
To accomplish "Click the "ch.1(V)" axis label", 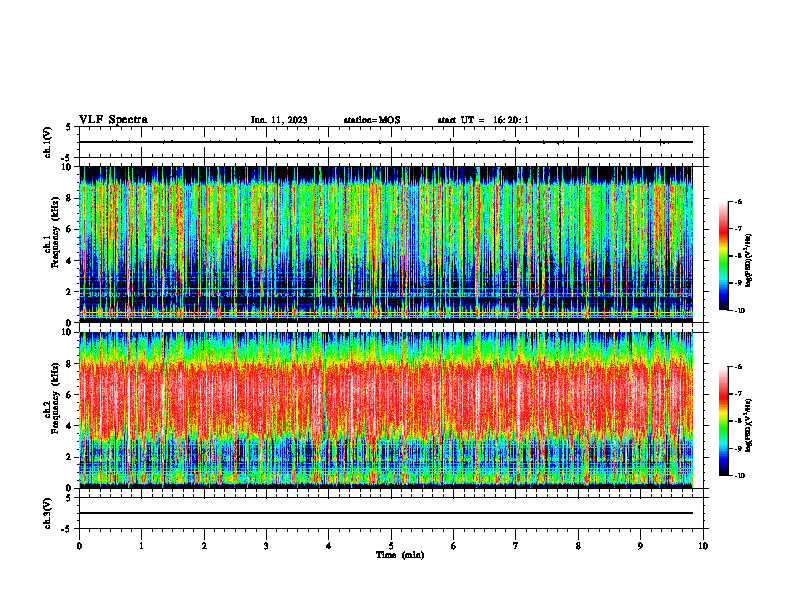I will point(48,142).
